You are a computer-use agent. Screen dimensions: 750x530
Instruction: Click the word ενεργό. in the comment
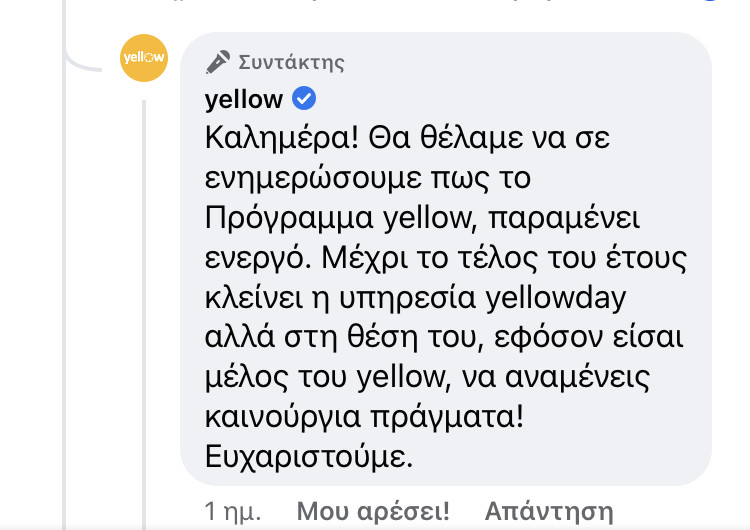point(263,257)
